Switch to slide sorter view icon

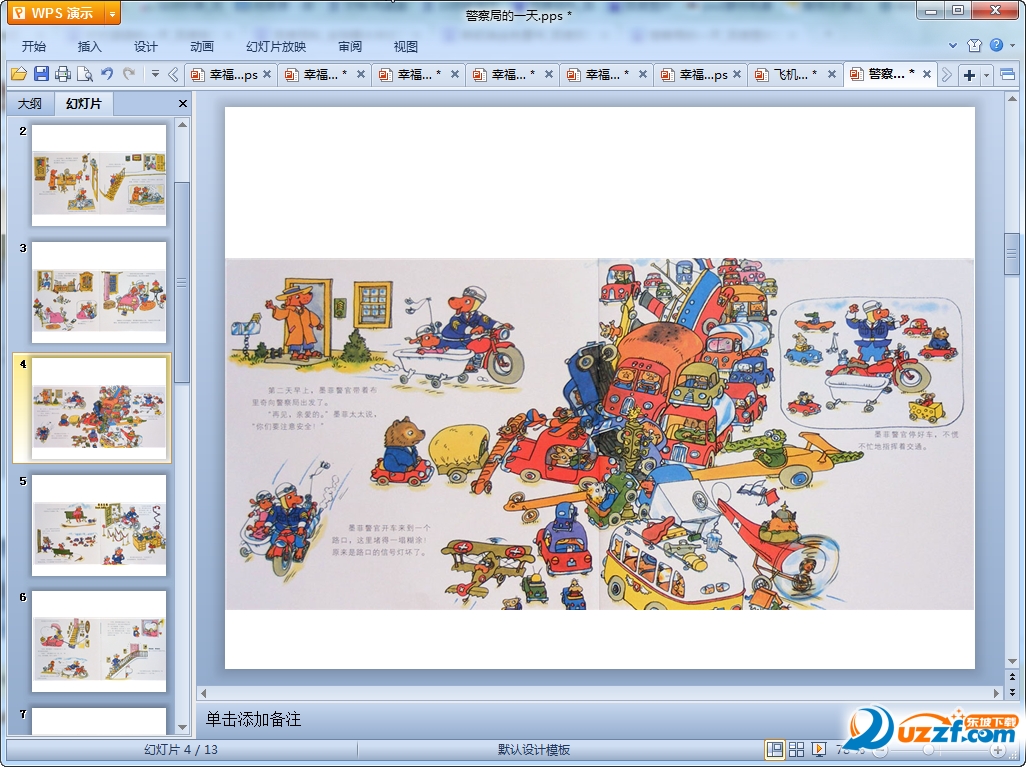tap(796, 749)
